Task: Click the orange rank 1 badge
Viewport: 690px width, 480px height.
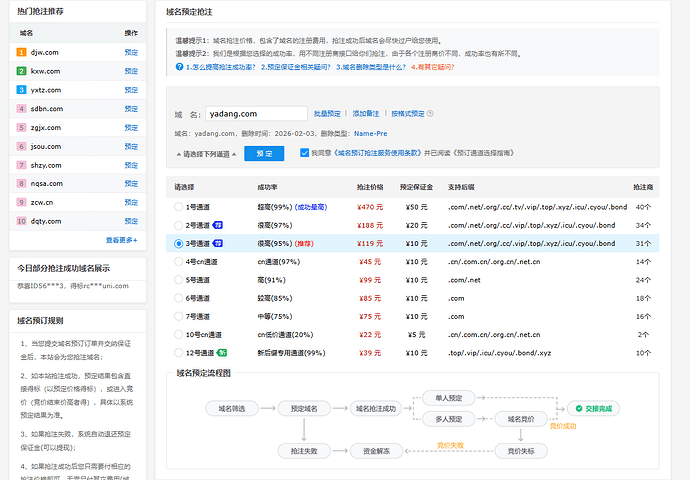Action: coord(21,52)
